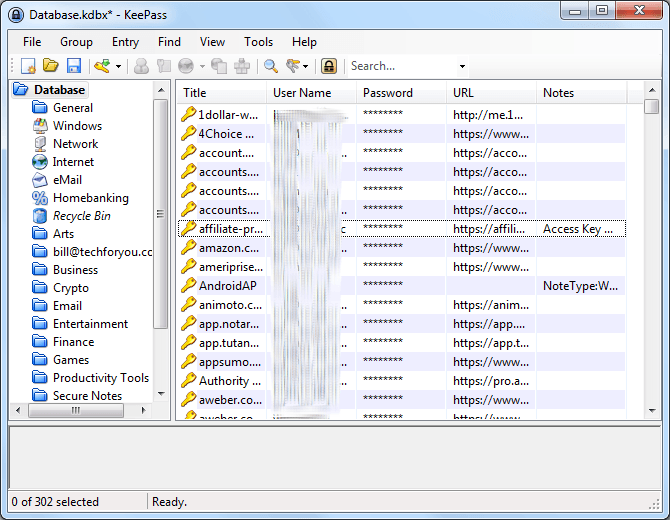670x520 pixels.
Task: Click the Find magnifier toolbar icon
Action: click(270, 66)
